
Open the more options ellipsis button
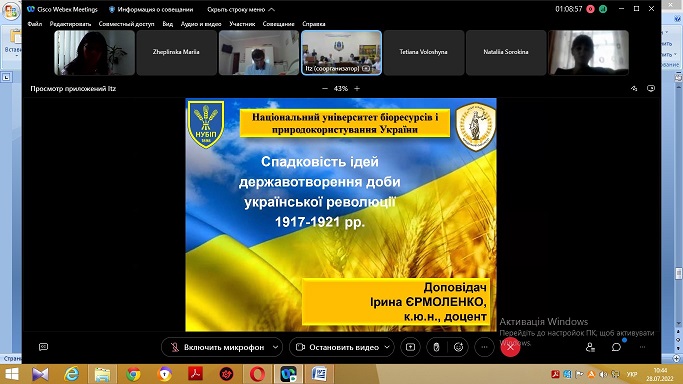pos(484,347)
